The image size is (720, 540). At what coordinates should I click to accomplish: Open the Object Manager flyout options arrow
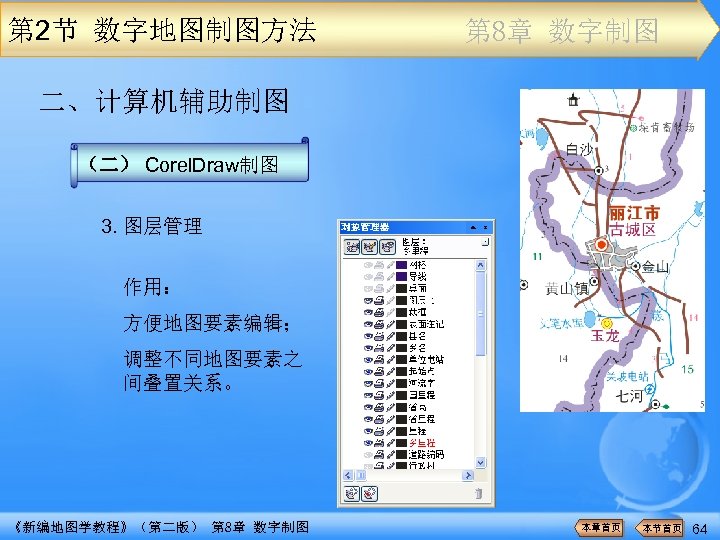pyautogui.click(x=485, y=242)
